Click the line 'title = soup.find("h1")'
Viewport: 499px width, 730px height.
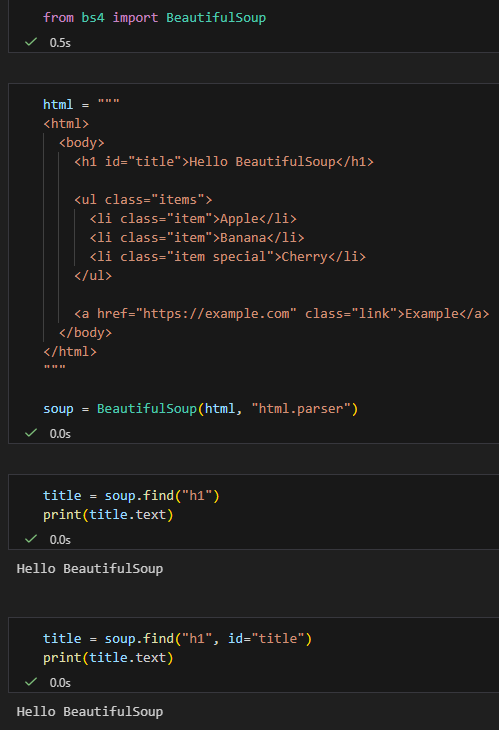pos(131,496)
